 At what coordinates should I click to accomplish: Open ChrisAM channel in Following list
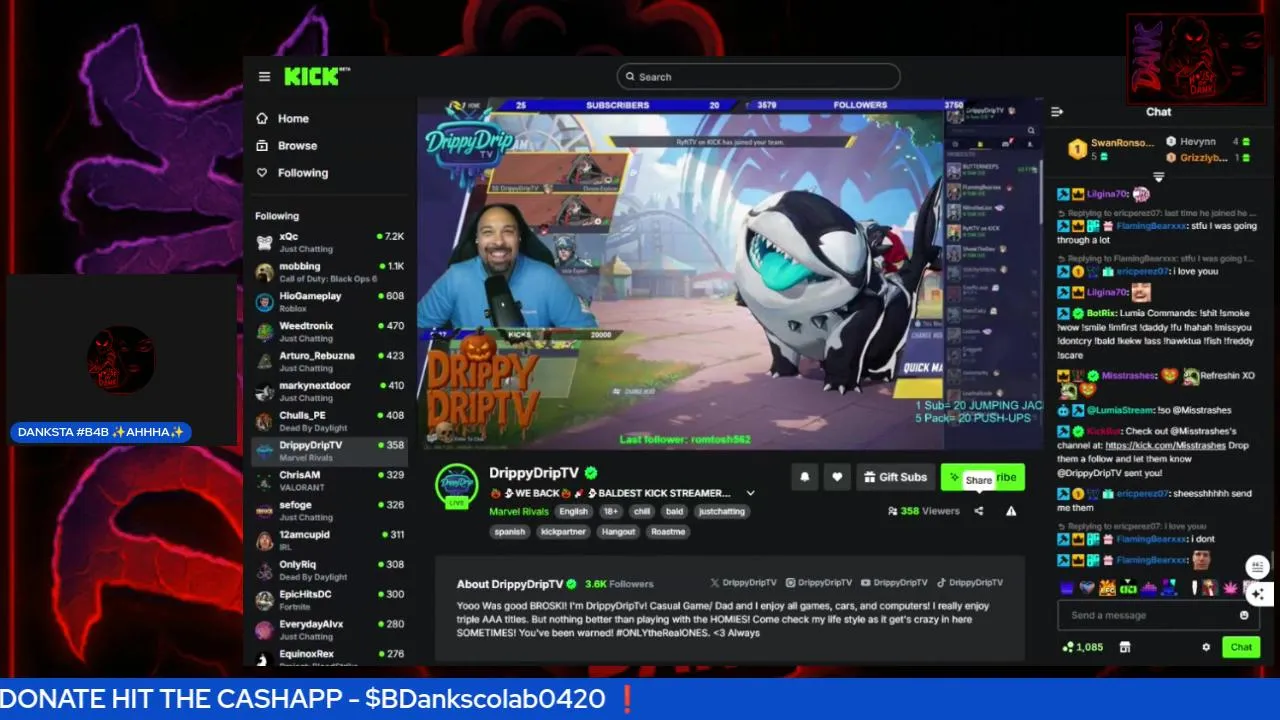tap(329, 480)
